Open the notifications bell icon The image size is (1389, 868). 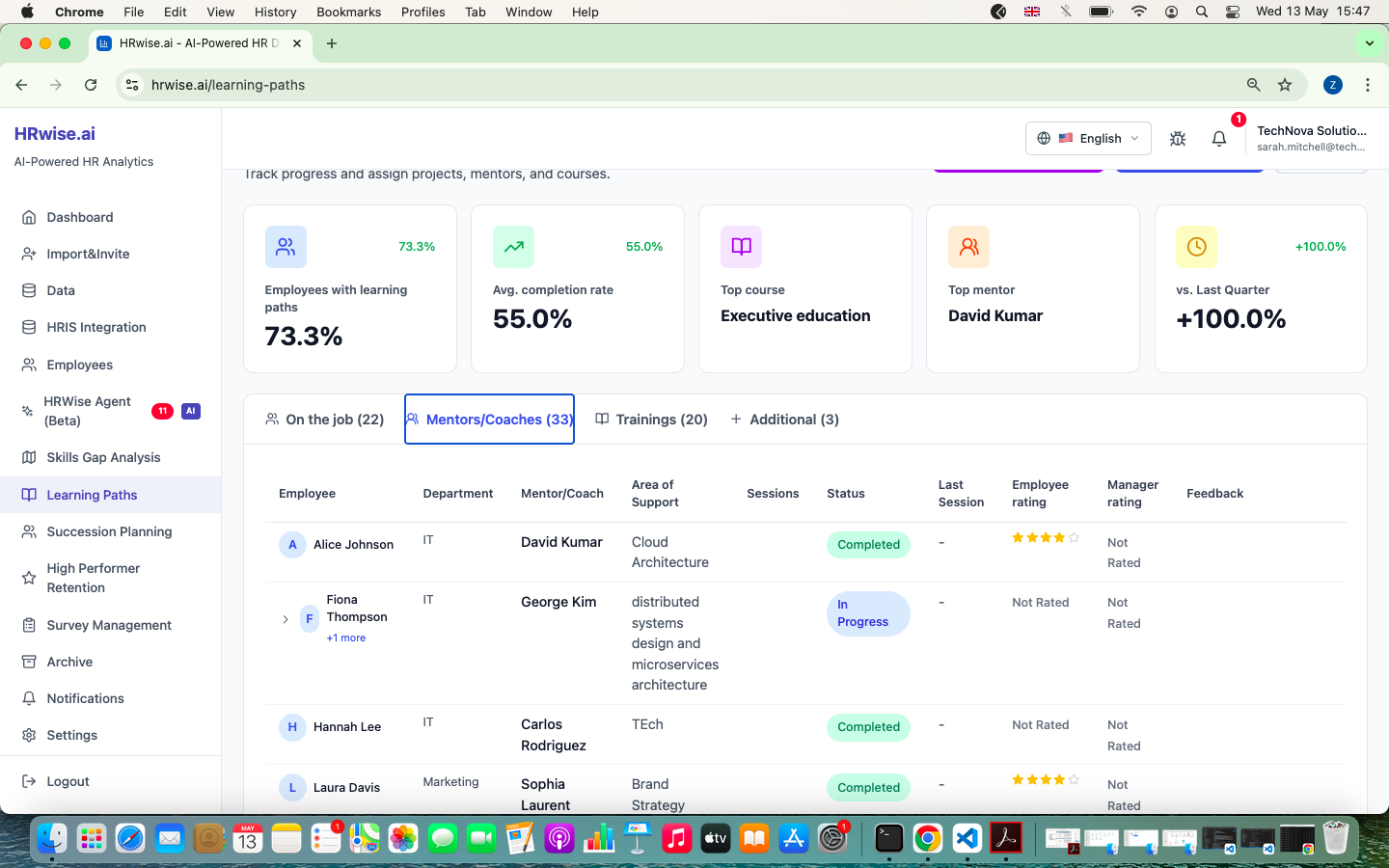[1219, 139]
